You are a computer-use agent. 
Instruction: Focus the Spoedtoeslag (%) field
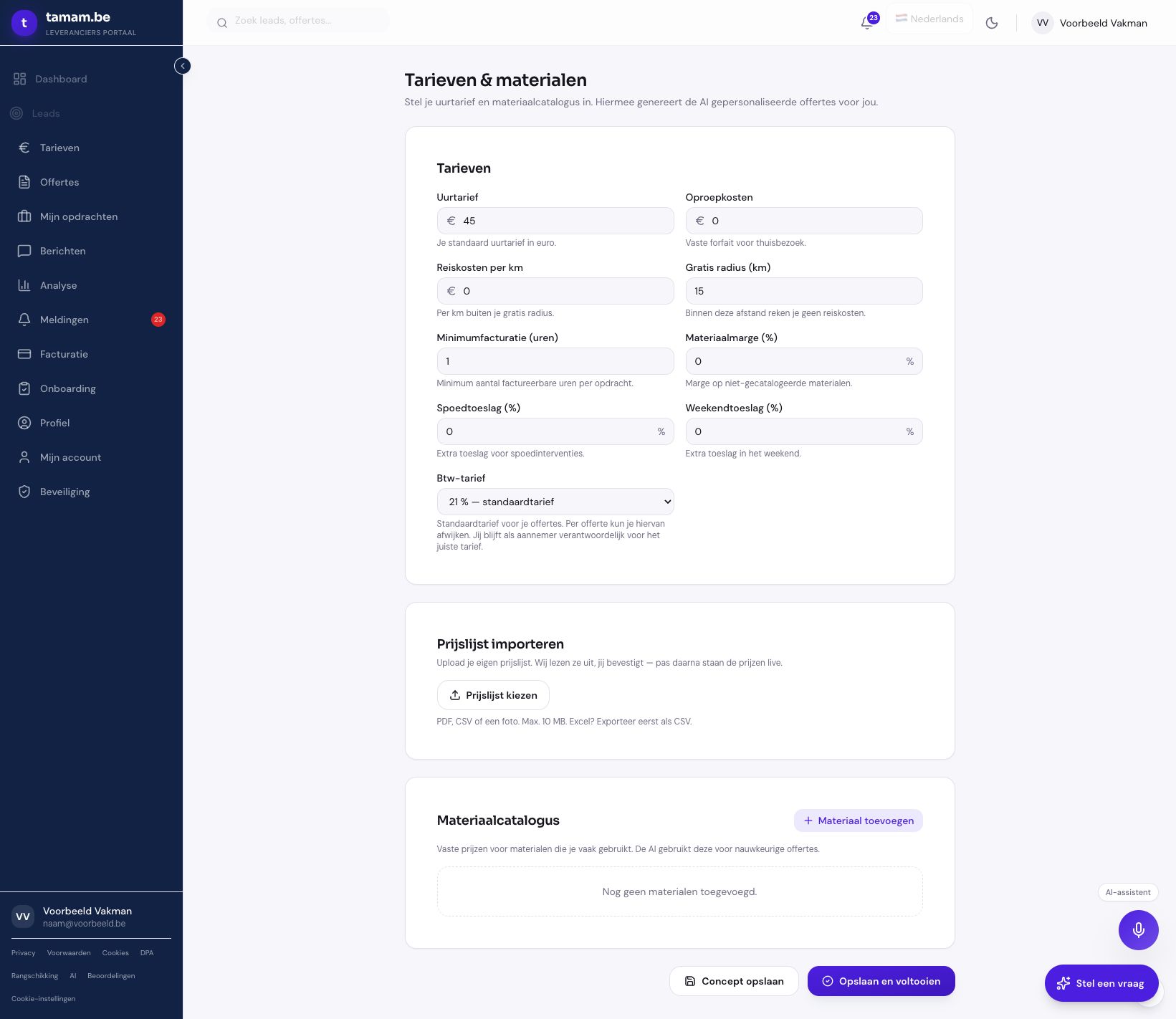(x=555, y=431)
